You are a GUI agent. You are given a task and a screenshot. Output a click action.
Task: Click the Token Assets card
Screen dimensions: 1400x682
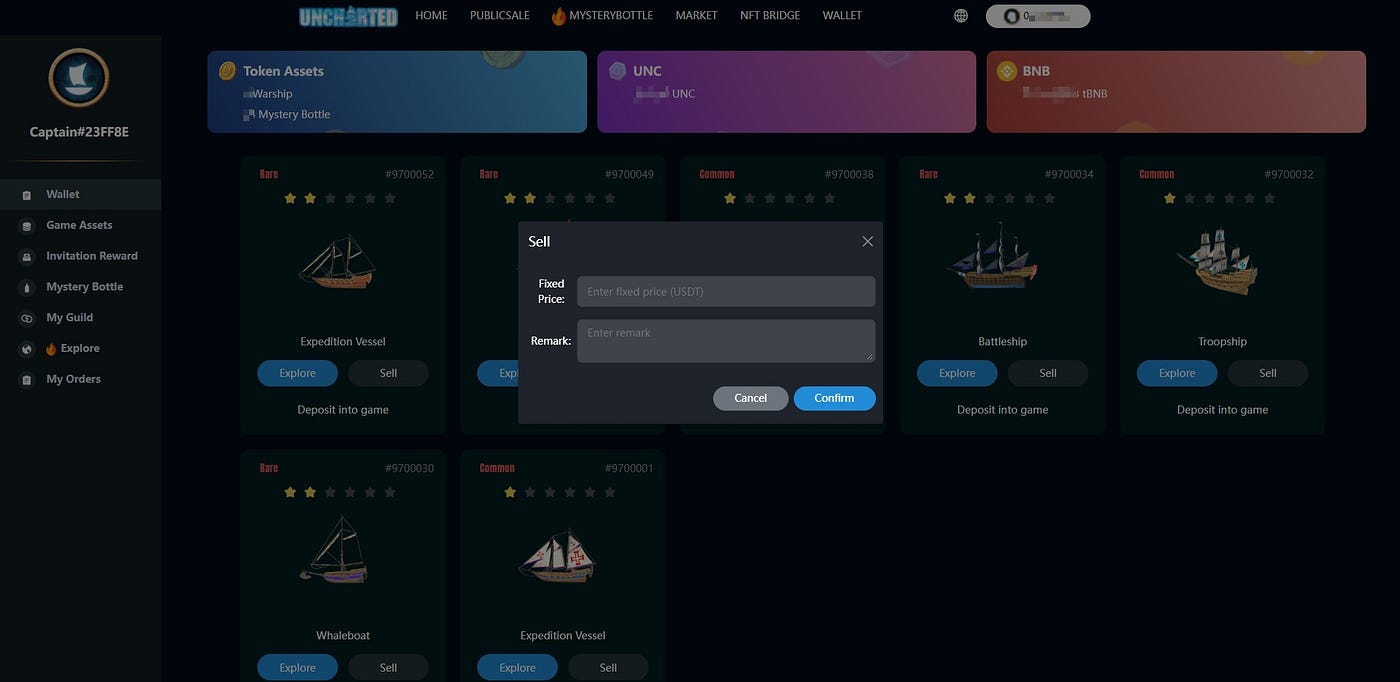tap(397, 92)
